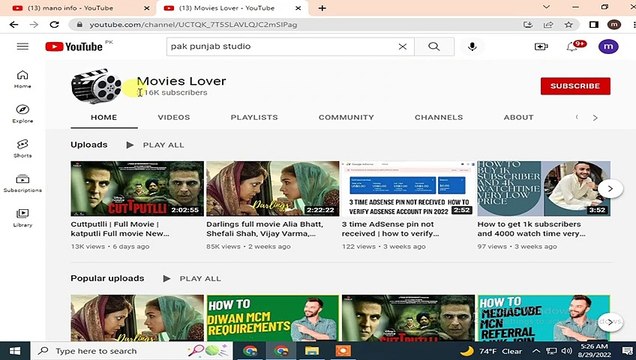
Task: Bookmark this page with the star
Action: pos(569,25)
